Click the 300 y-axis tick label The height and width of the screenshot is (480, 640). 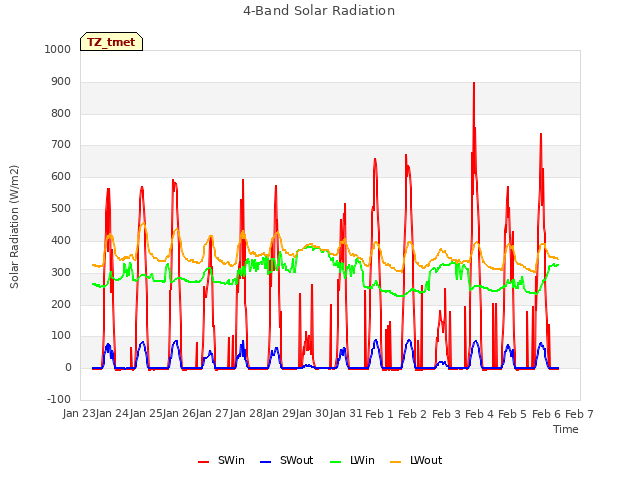point(61,272)
